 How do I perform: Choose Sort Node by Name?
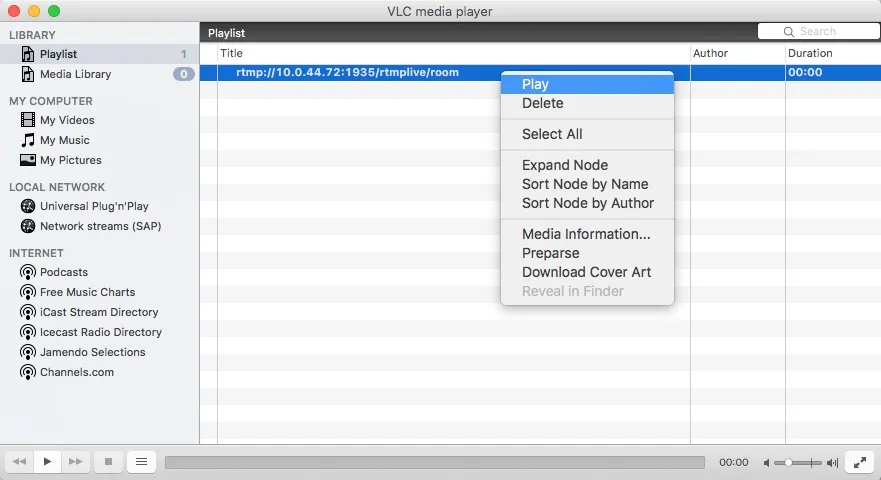[587, 184]
